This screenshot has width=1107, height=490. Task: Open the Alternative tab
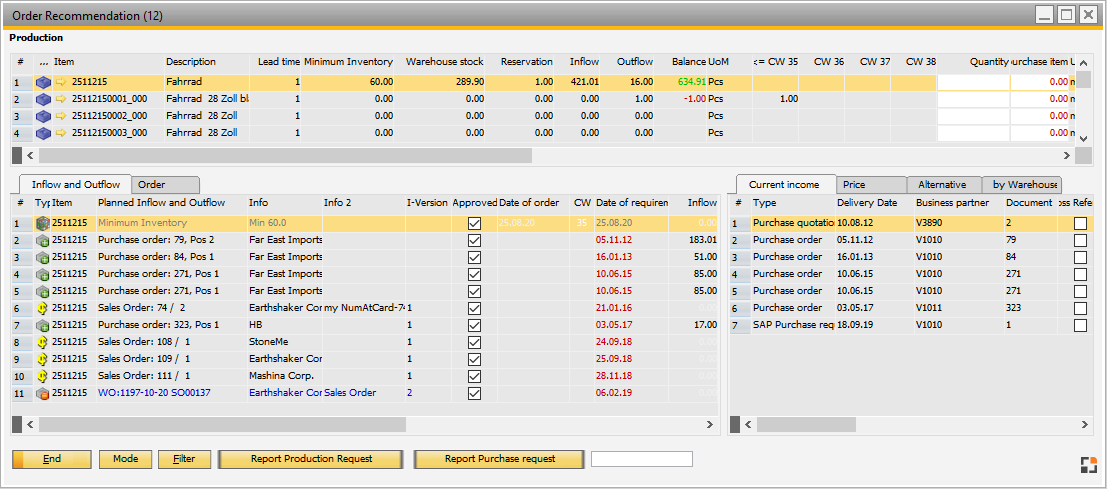click(x=942, y=185)
